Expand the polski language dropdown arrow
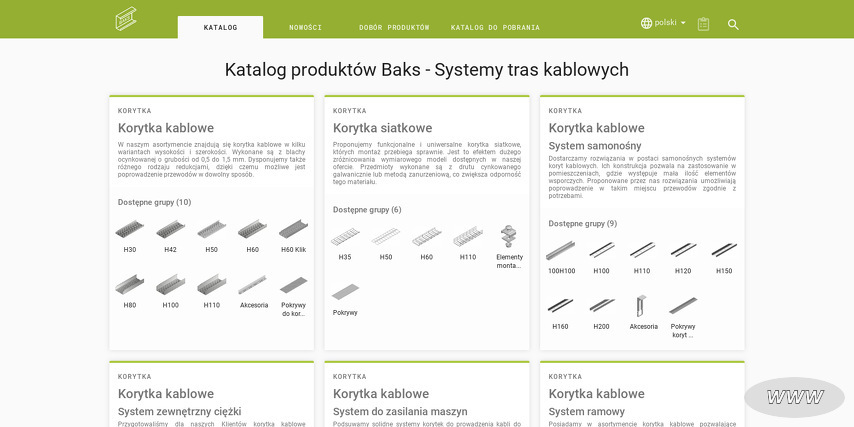 tap(683, 23)
